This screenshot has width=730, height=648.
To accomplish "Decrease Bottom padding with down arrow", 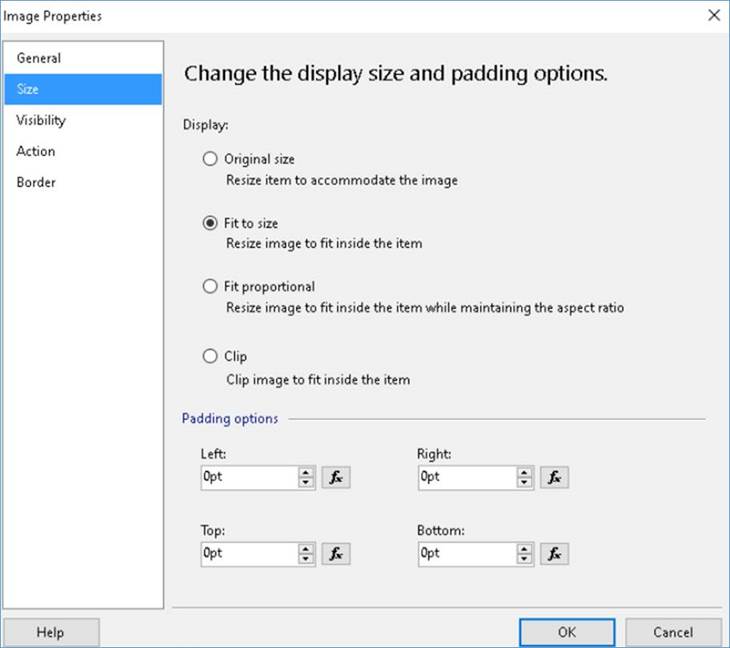I will (525, 559).
